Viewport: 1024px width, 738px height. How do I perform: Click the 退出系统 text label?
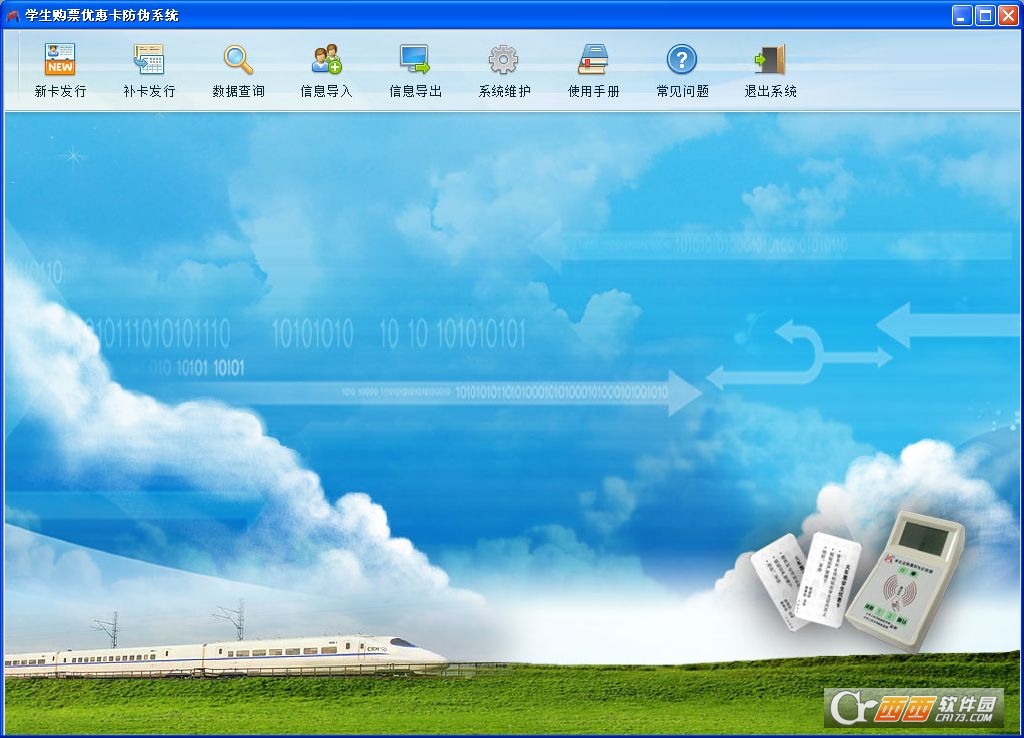click(x=771, y=91)
